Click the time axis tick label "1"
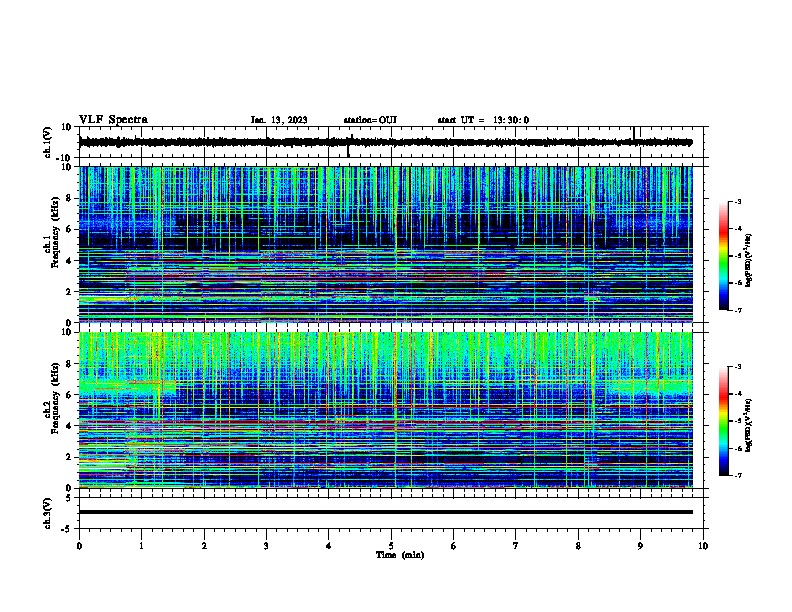The image size is (792, 612). pyautogui.click(x=141, y=546)
